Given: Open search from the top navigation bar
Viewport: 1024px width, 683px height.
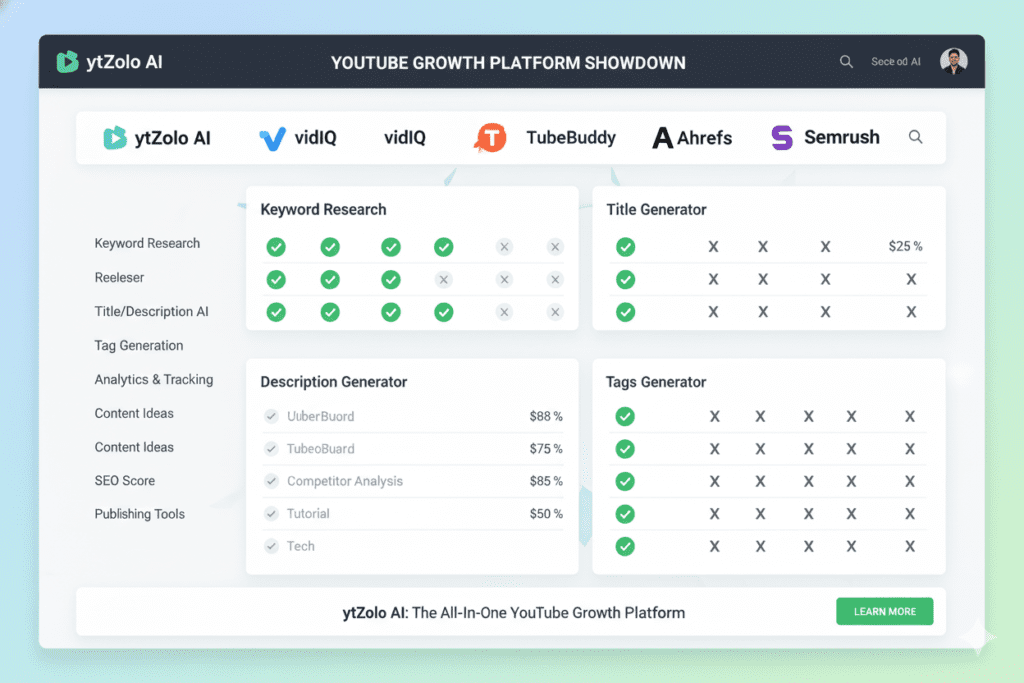Looking at the screenshot, I should pyautogui.click(x=846, y=61).
